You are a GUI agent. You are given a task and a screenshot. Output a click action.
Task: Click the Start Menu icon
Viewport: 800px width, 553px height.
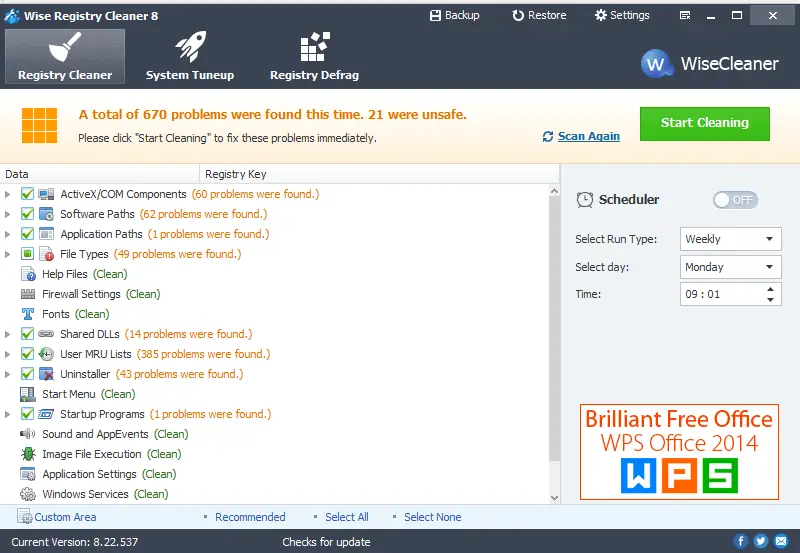28,394
